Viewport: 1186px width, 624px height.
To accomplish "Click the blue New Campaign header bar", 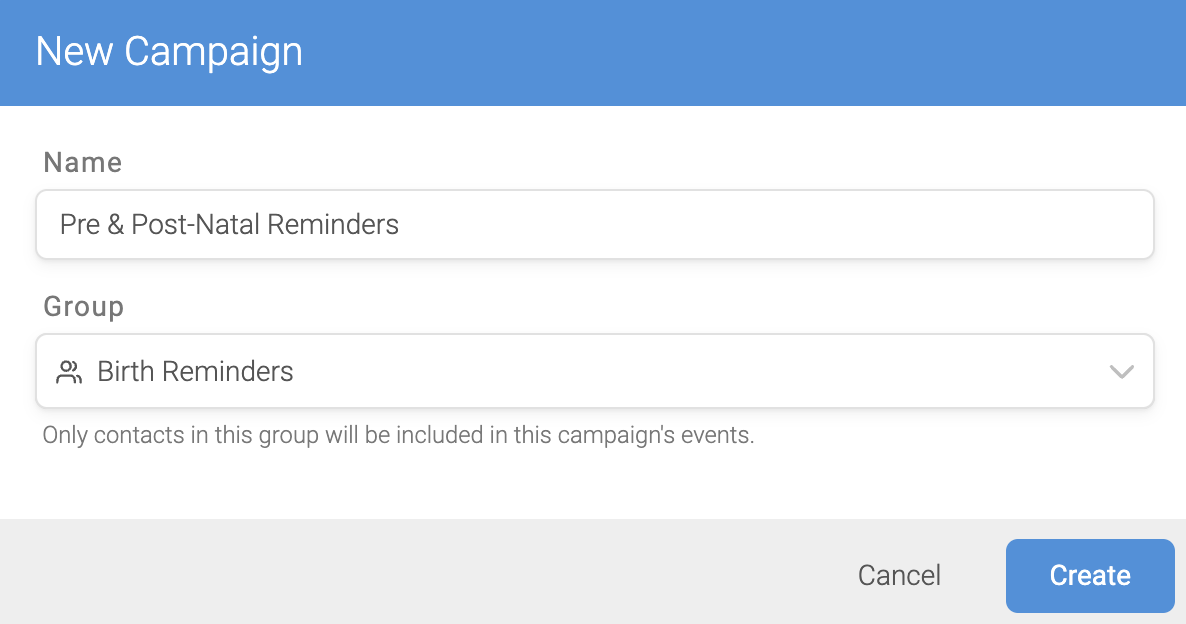I will click(593, 53).
